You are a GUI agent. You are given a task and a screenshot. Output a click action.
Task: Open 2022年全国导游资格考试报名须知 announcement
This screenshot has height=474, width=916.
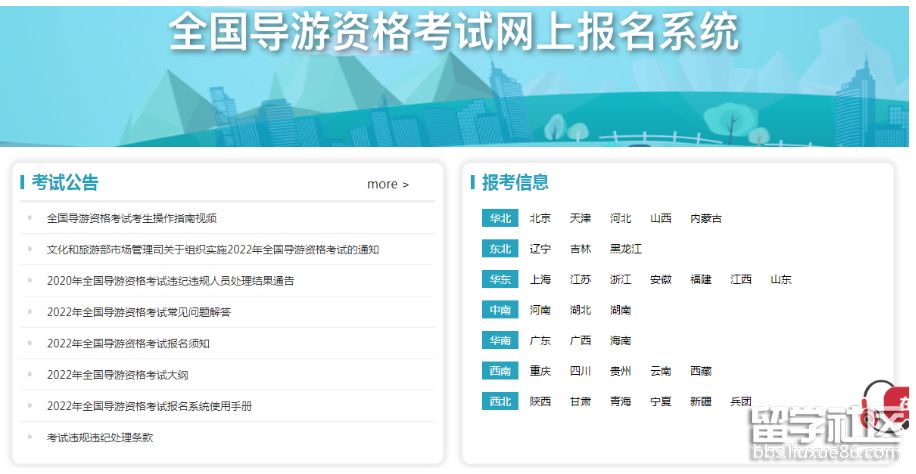pos(127,343)
